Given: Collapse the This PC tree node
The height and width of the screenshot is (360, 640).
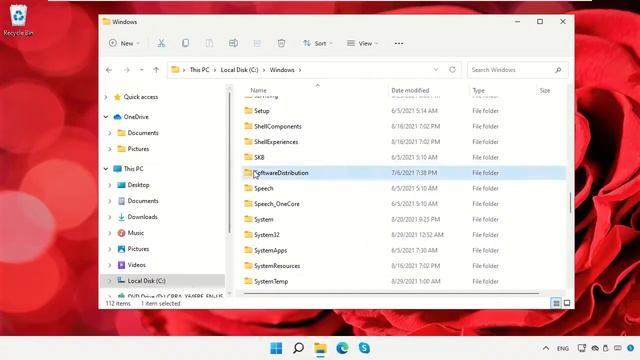Looking at the screenshot, I should (106, 169).
